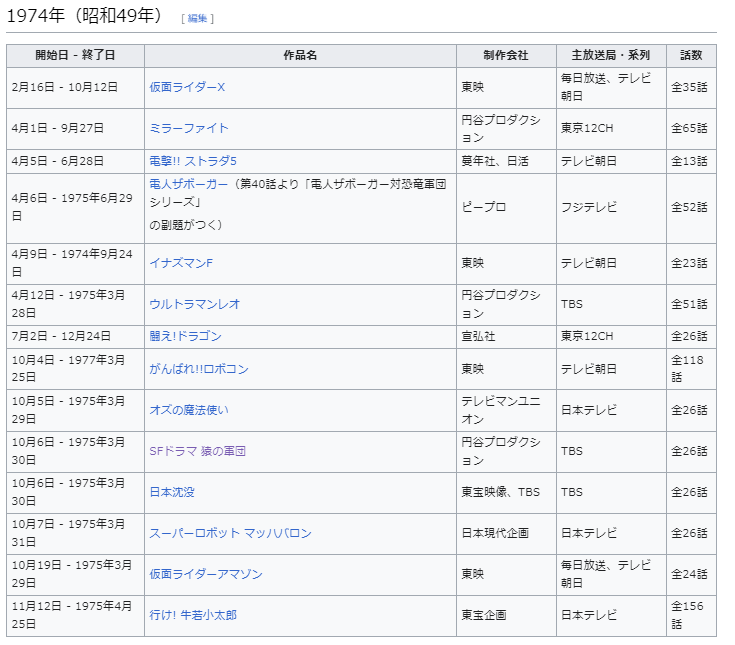Image resolution: width=735 pixels, height=645 pixels.
Task: Open the 電人ザボーガー link
Action: [188, 184]
